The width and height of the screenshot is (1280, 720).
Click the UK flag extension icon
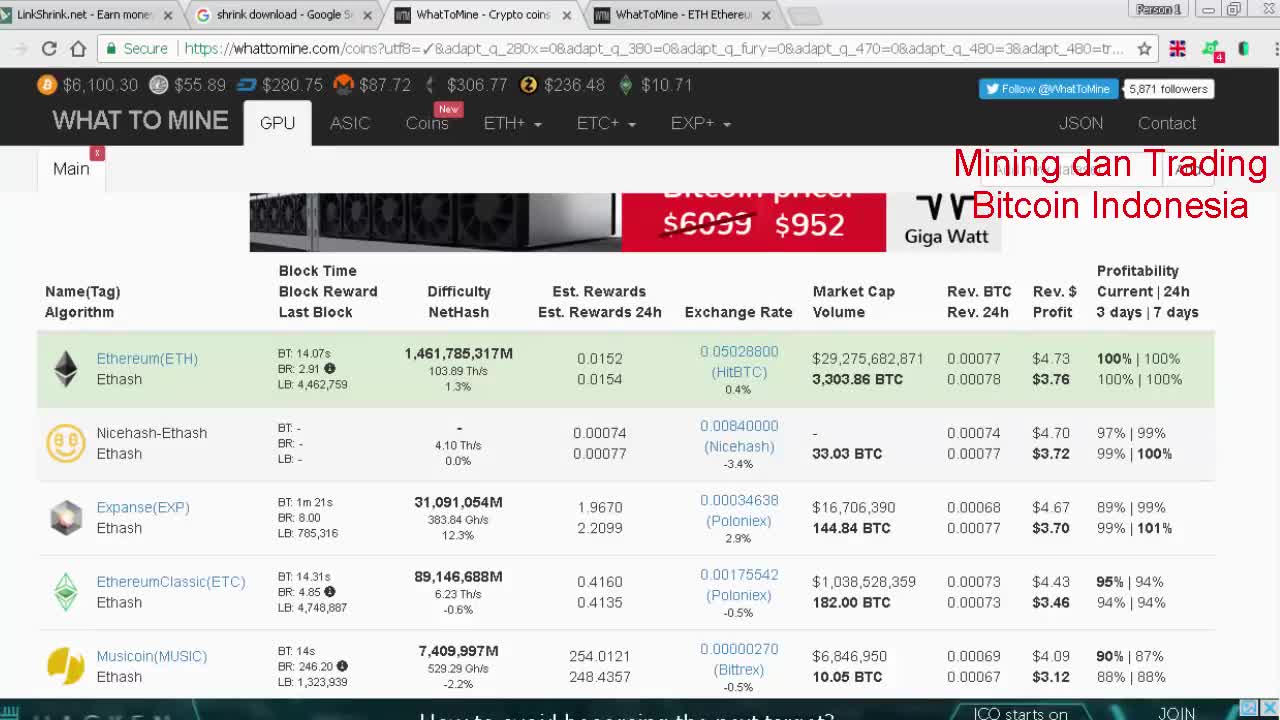(x=1177, y=48)
